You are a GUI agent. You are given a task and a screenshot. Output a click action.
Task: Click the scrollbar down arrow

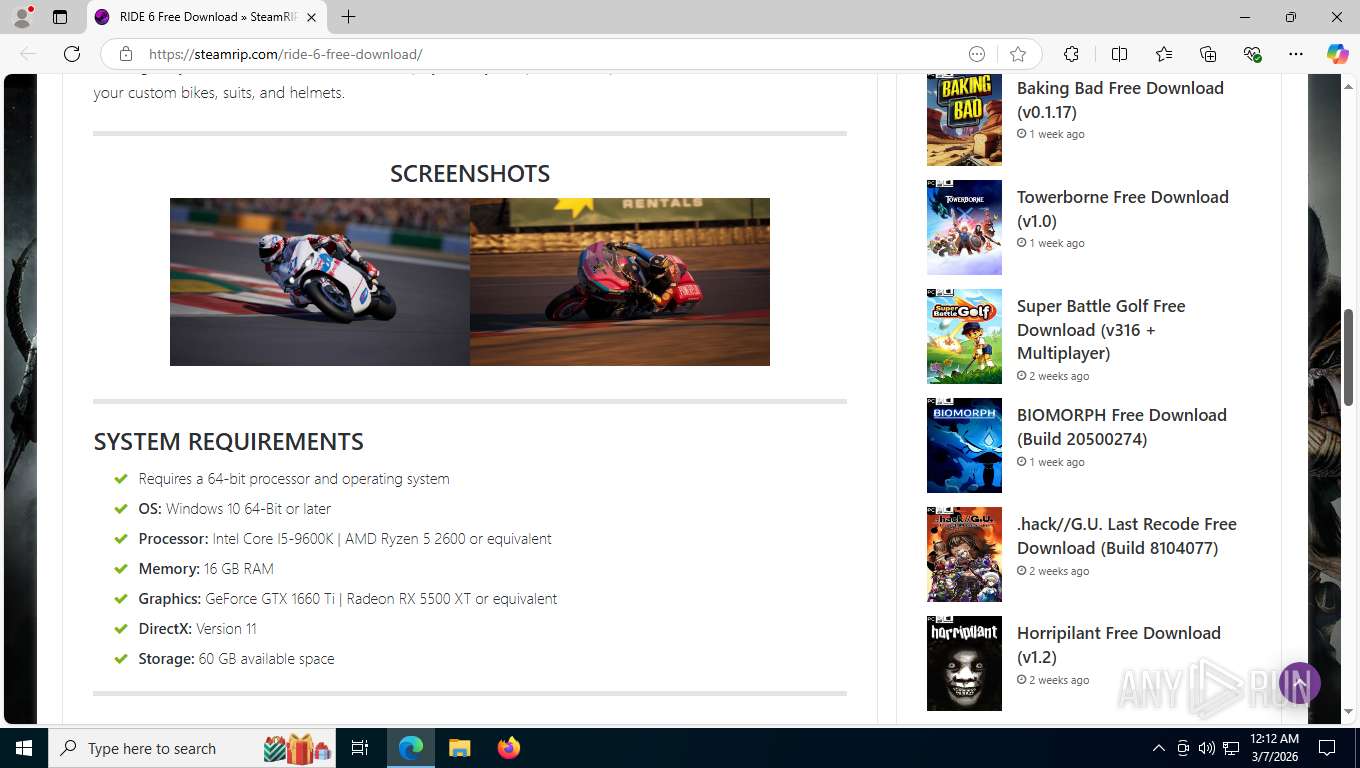(1349, 712)
